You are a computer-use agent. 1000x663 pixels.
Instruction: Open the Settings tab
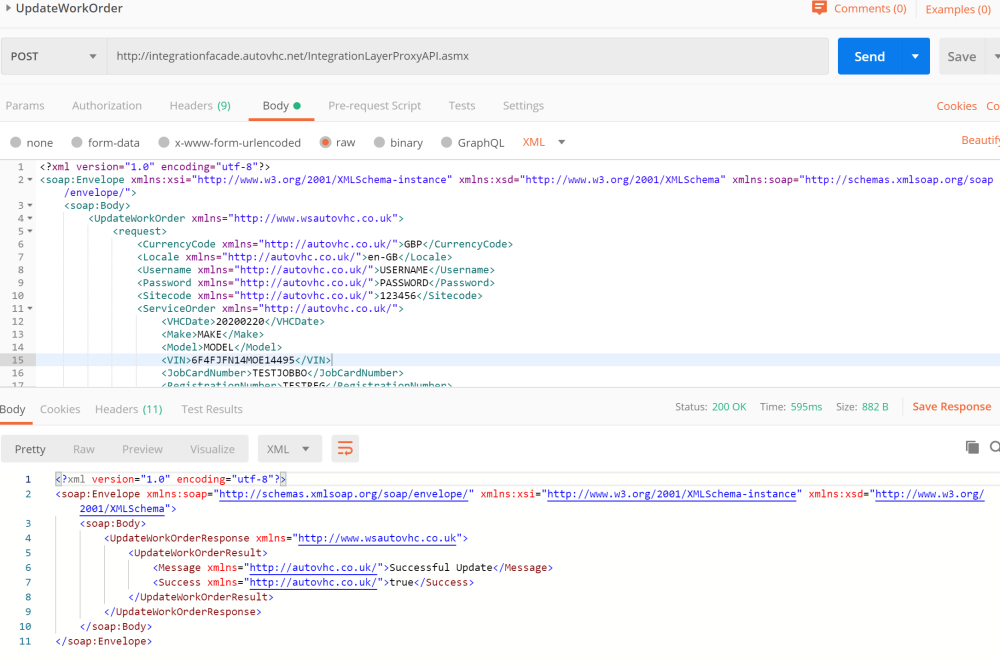click(x=523, y=106)
